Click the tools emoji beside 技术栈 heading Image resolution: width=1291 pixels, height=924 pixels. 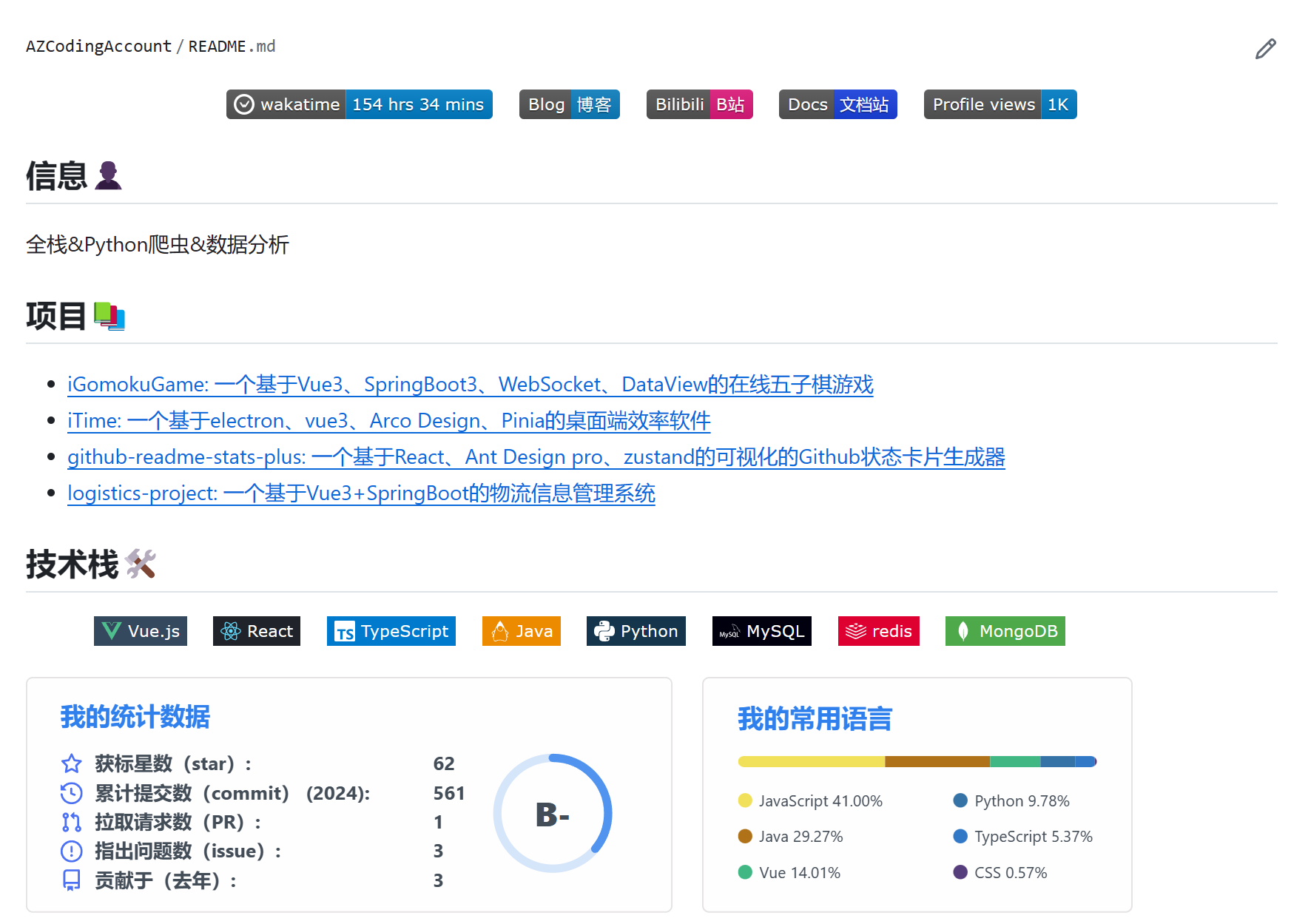tap(141, 564)
